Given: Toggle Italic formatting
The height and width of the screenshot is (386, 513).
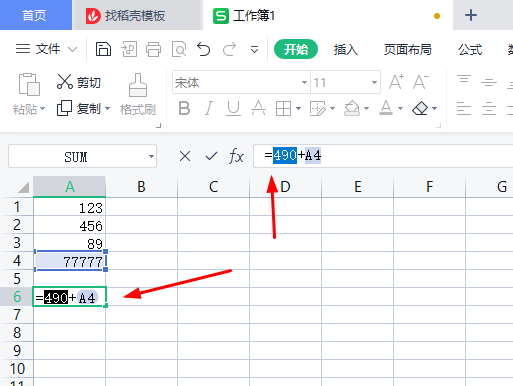Looking at the screenshot, I should point(209,108).
